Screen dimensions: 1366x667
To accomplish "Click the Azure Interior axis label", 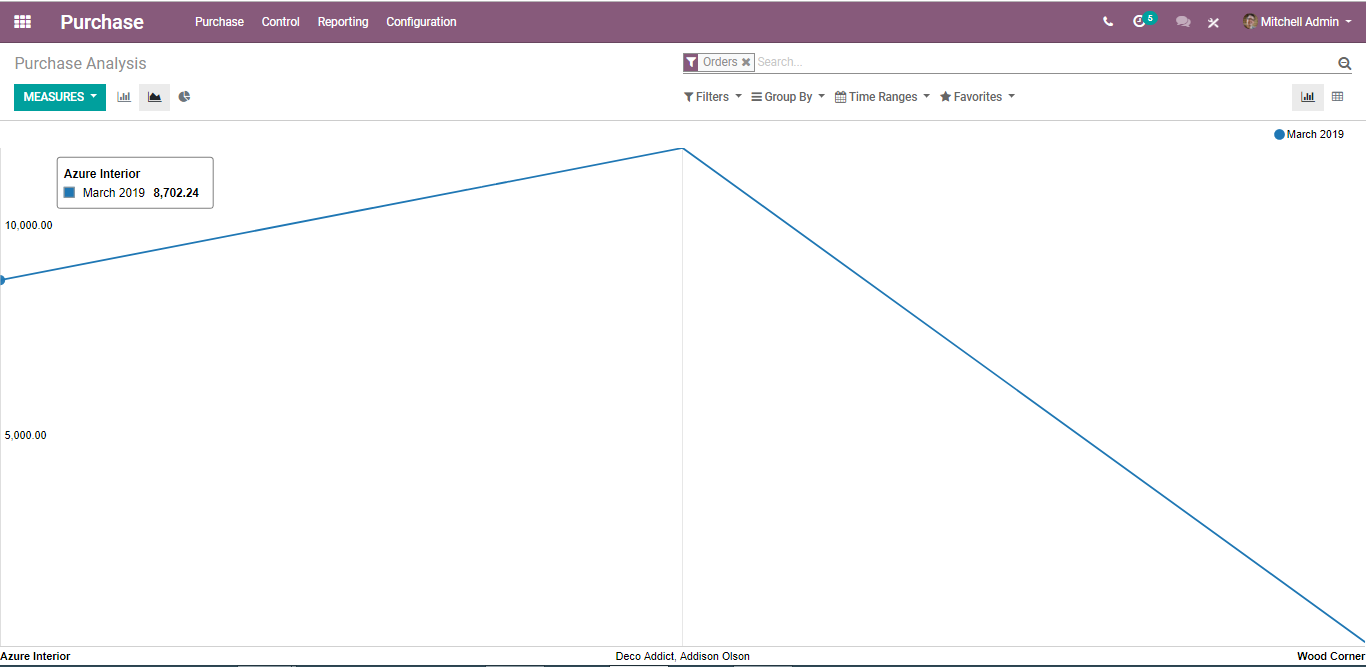I will [x=35, y=656].
